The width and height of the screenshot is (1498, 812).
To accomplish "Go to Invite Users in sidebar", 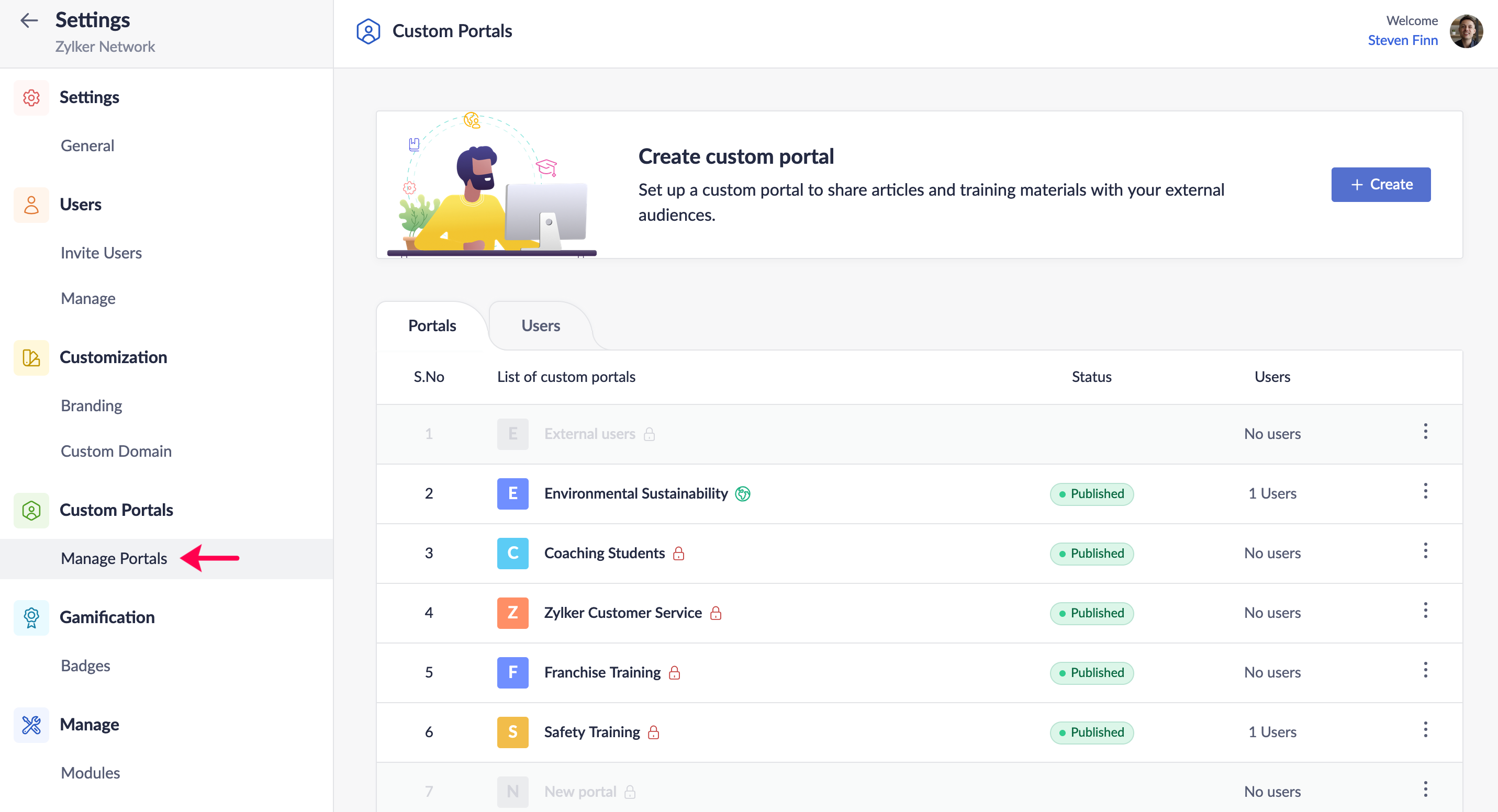I will tap(101, 253).
